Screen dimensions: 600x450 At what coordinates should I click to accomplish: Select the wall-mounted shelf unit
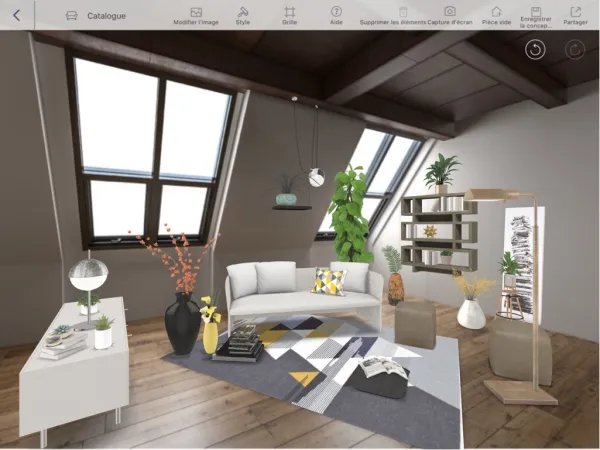tap(438, 232)
